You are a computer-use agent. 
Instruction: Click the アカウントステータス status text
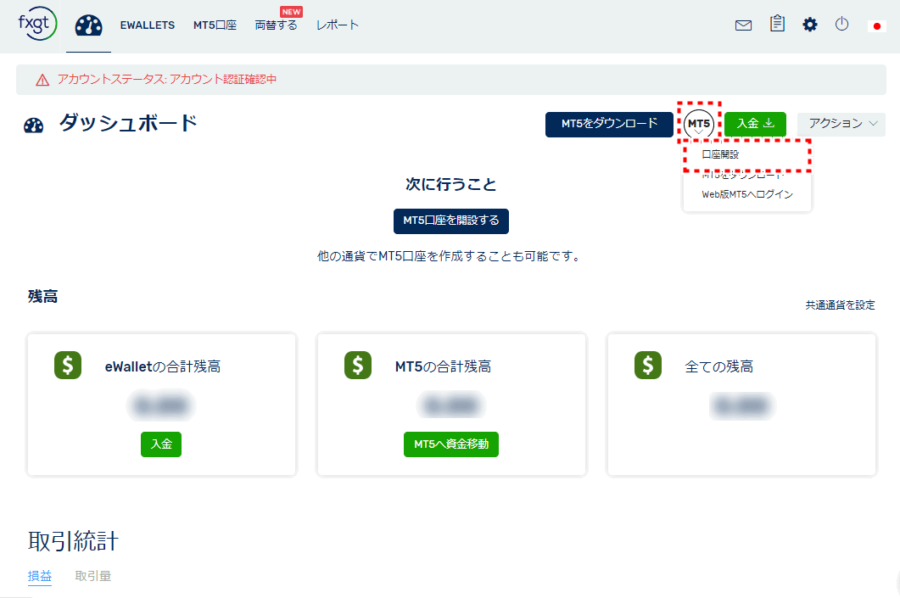coord(166,79)
